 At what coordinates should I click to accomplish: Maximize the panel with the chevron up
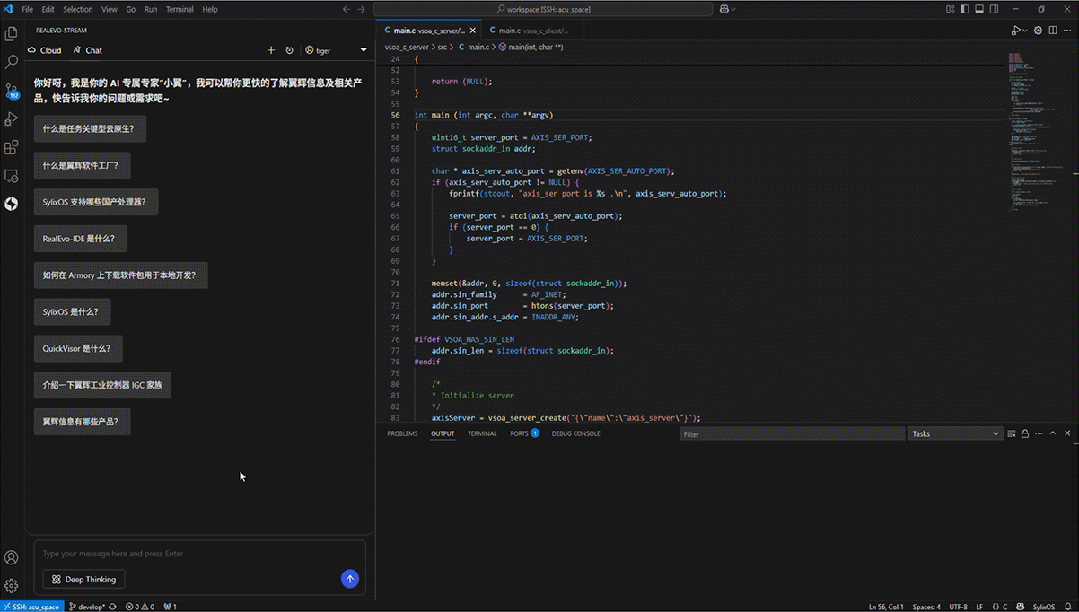click(x=1053, y=434)
